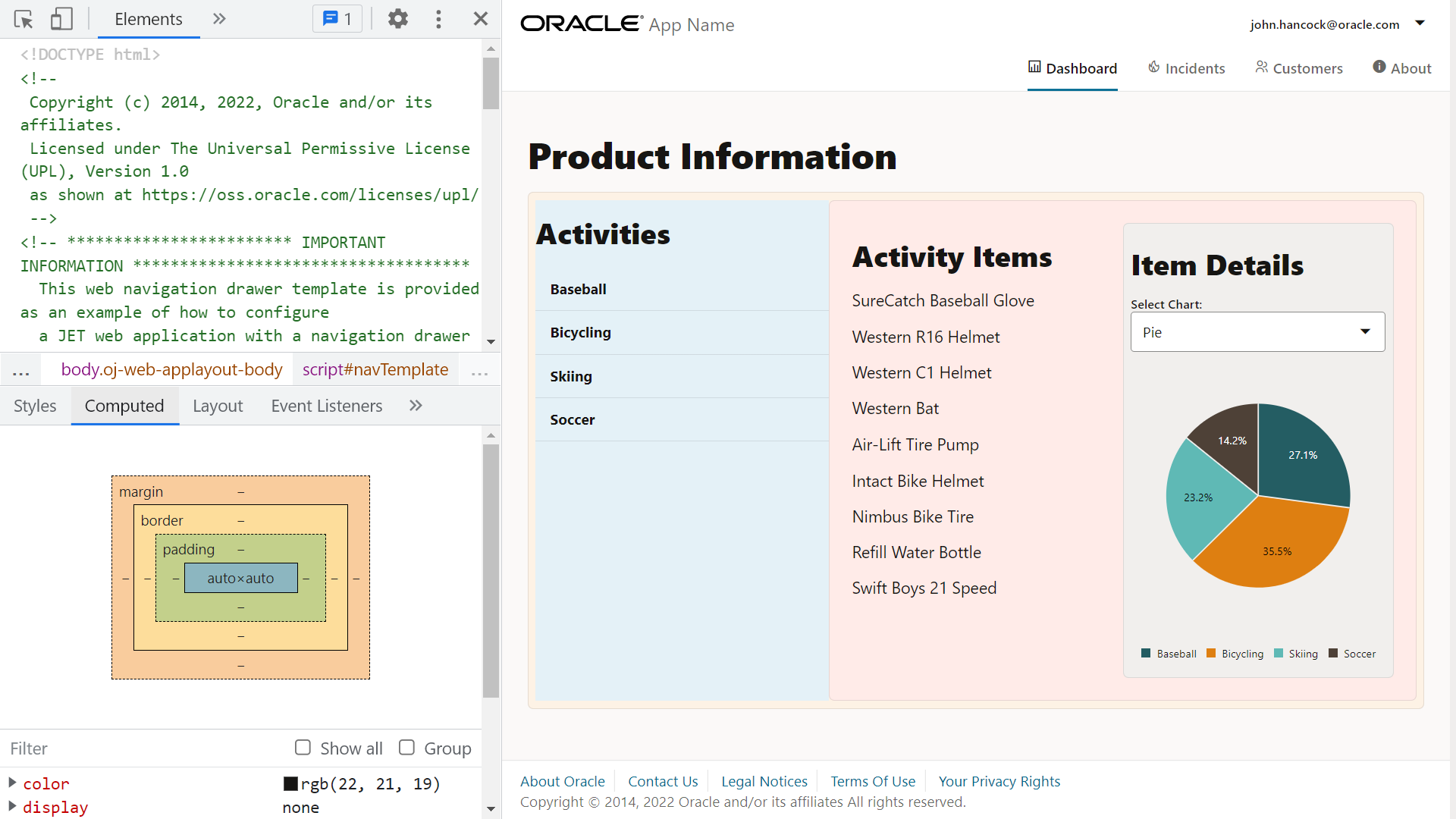Toggle the device toolbar icon
The height and width of the screenshot is (819, 1456).
61,19
